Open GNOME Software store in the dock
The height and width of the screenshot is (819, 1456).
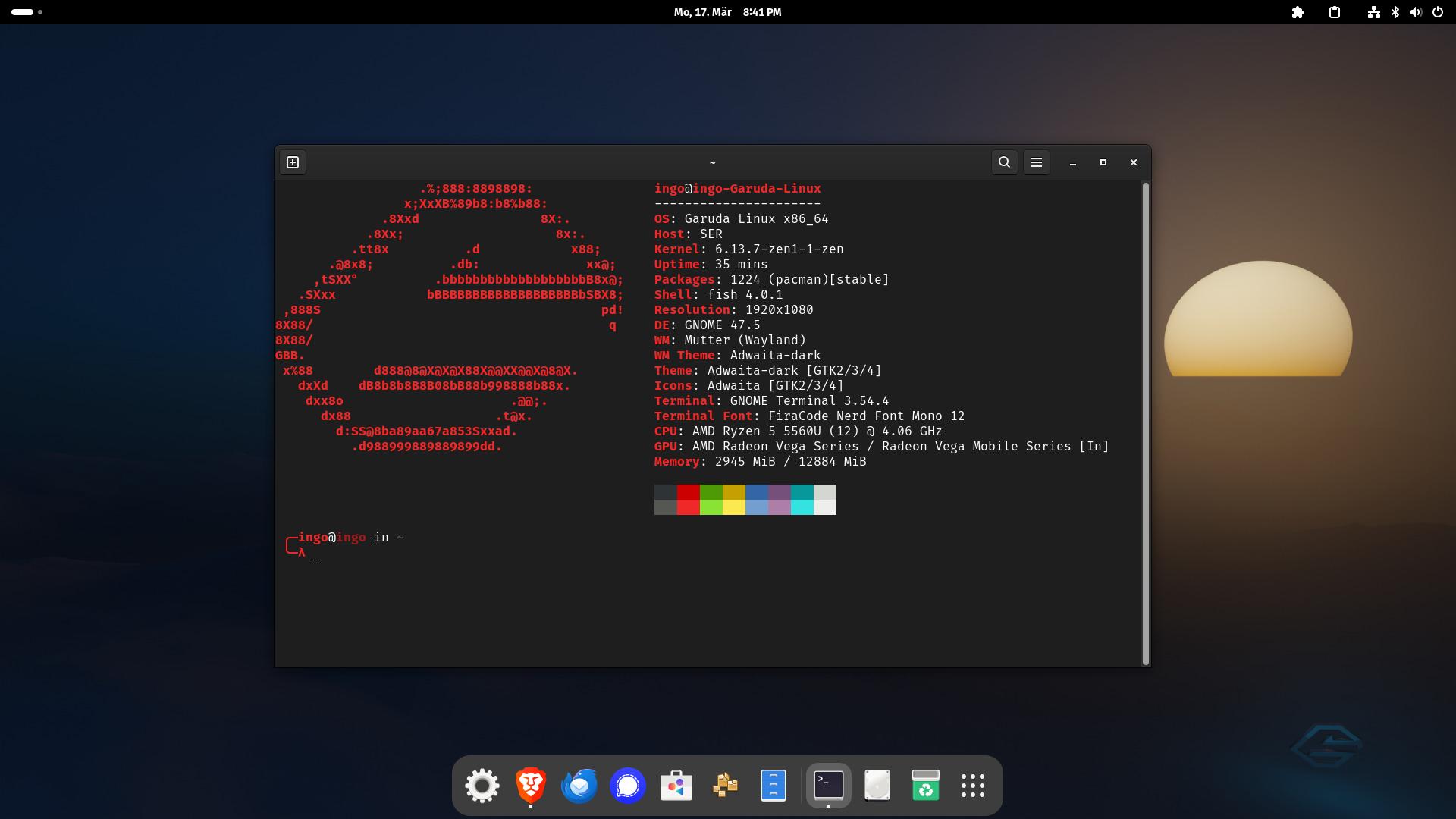coord(676,785)
